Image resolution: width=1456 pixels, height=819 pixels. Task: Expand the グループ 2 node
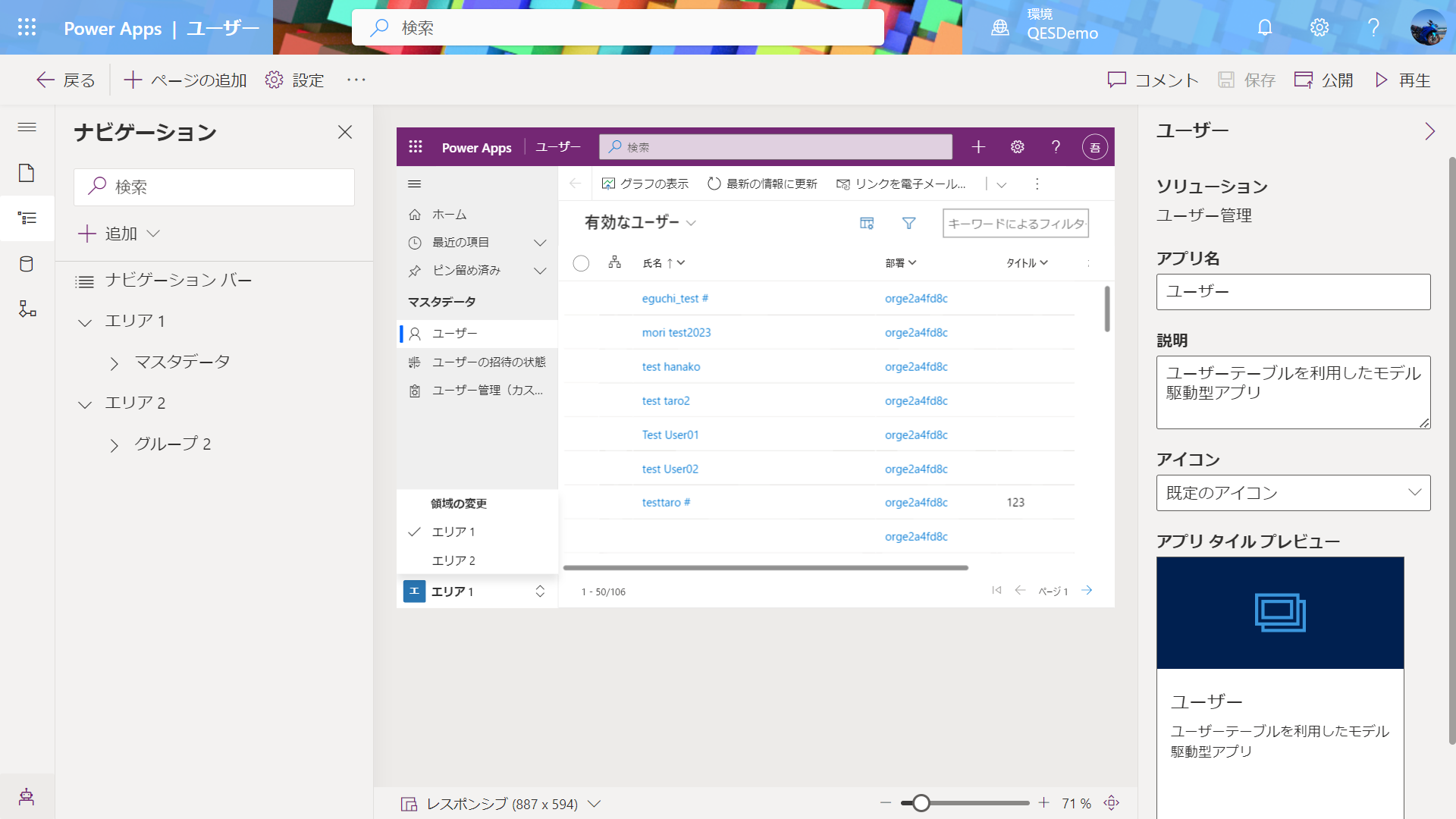(x=115, y=445)
